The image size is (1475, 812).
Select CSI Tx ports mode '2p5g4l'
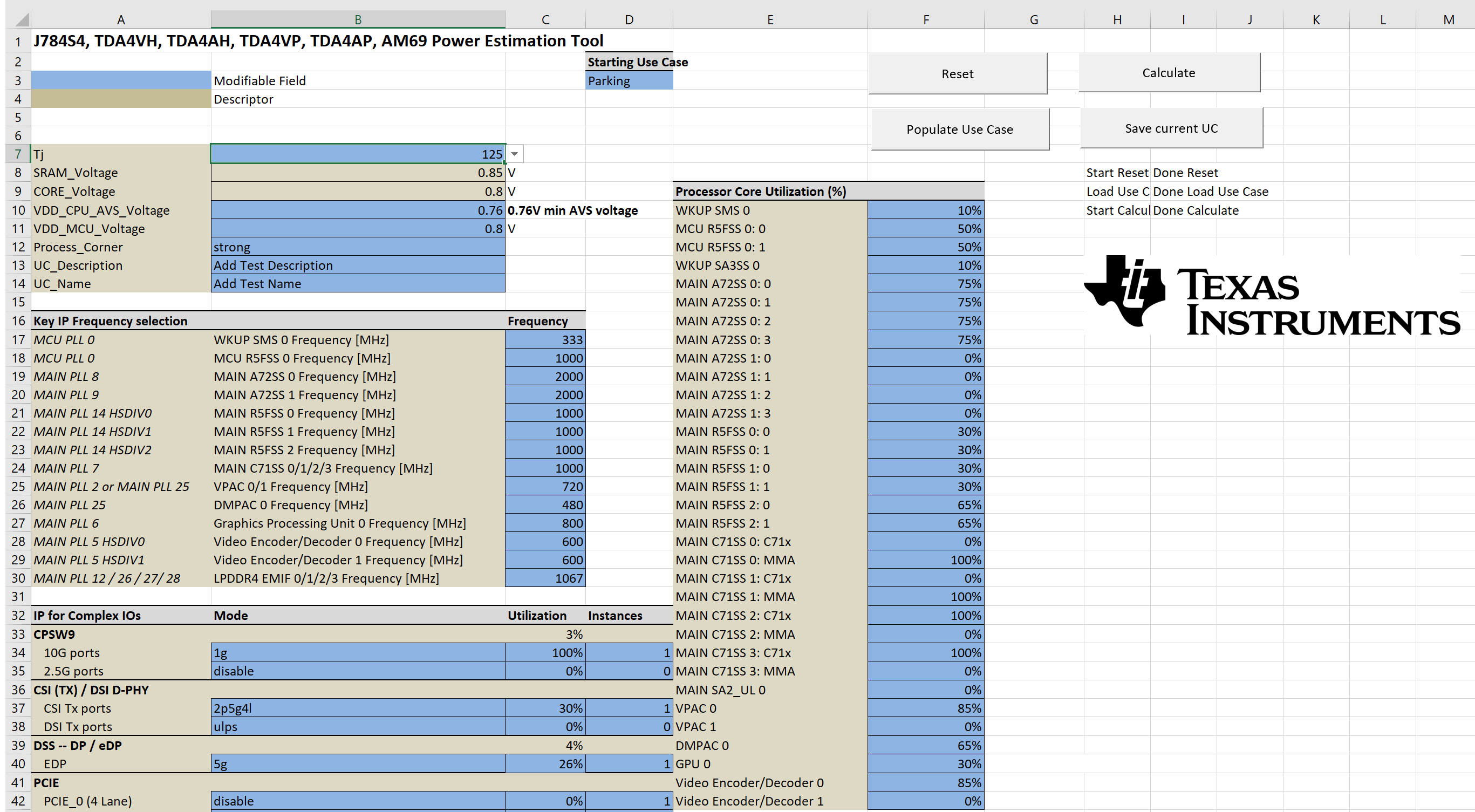pyautogui.click(x=358, y=708)
